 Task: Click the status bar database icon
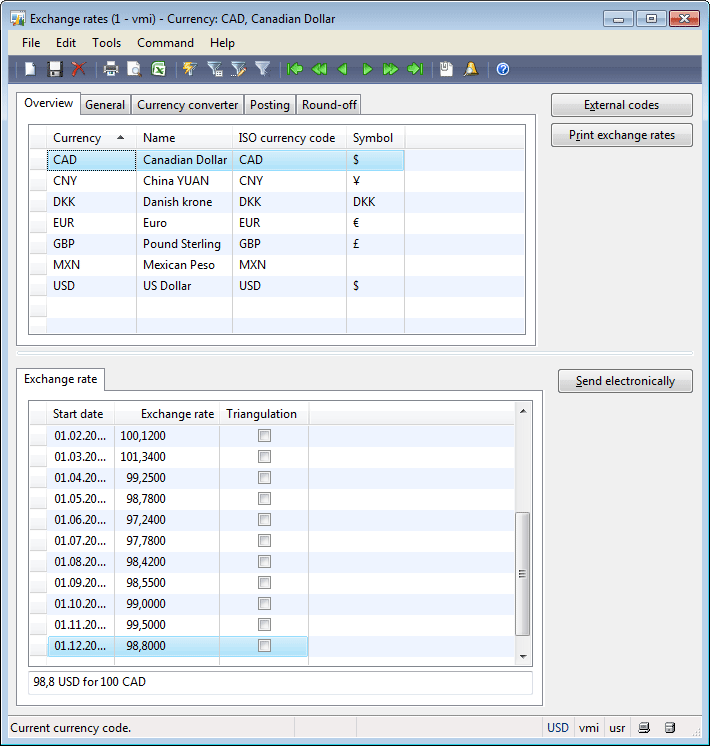pos(670,727)
